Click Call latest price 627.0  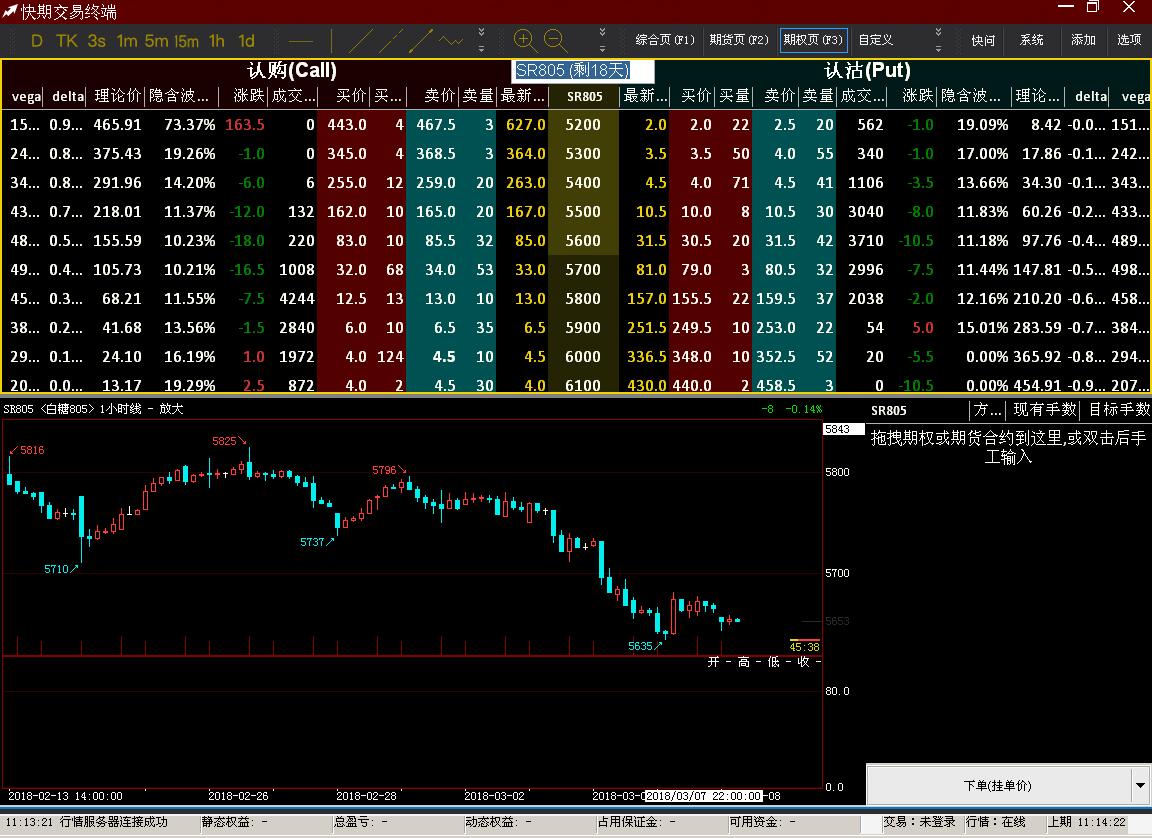pos(525,125)
